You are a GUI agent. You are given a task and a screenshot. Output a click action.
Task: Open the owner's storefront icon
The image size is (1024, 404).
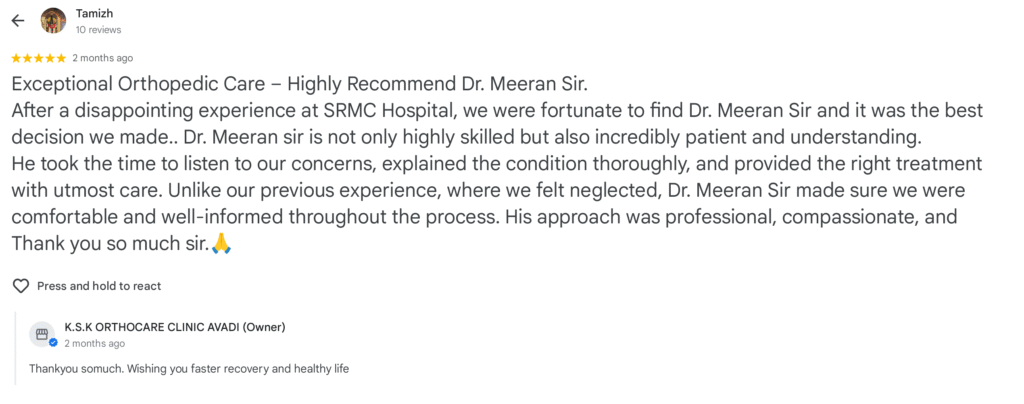pyautogui.click(x=41, y=334)
